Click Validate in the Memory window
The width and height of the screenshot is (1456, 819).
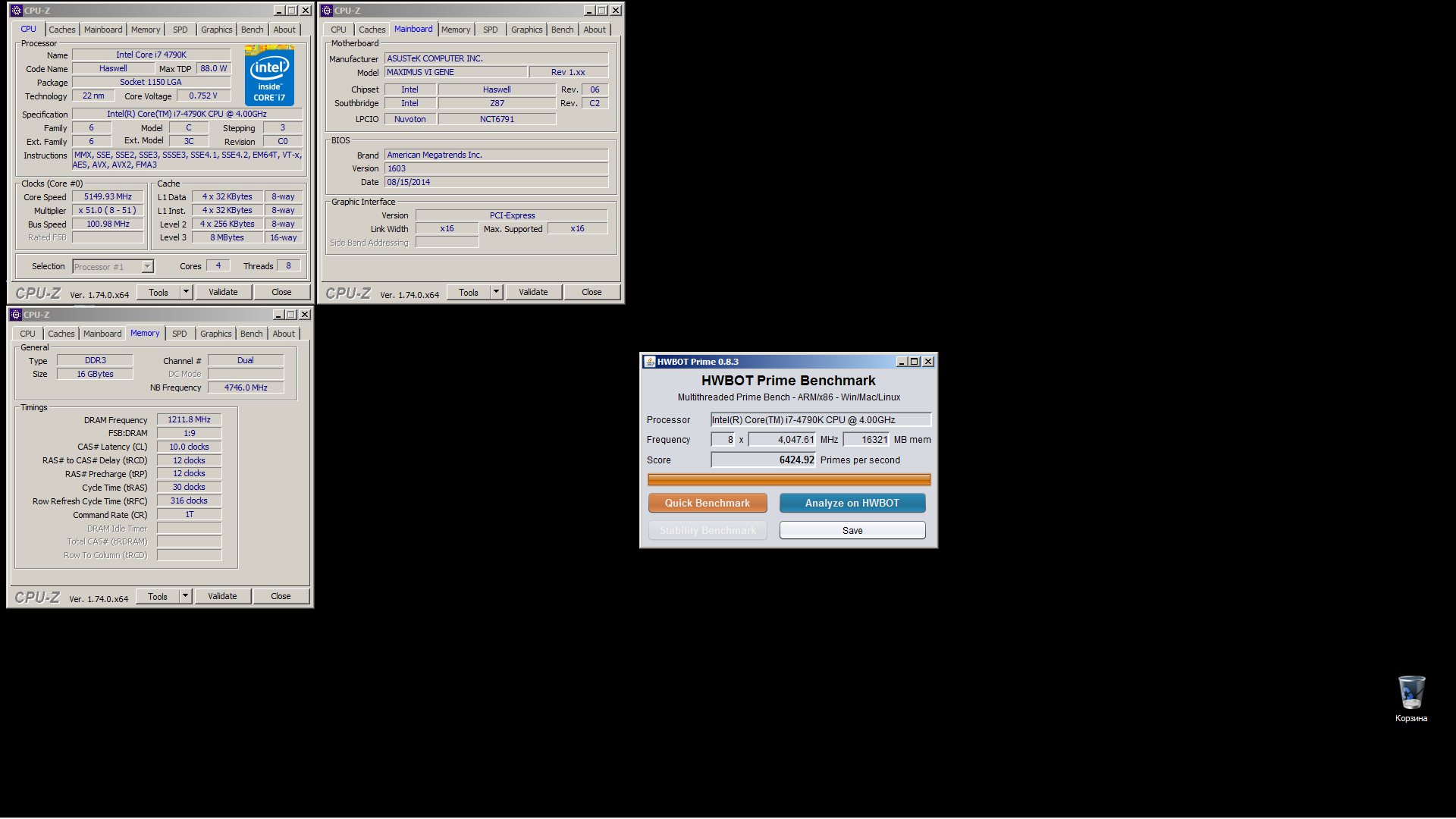[222, 596]
